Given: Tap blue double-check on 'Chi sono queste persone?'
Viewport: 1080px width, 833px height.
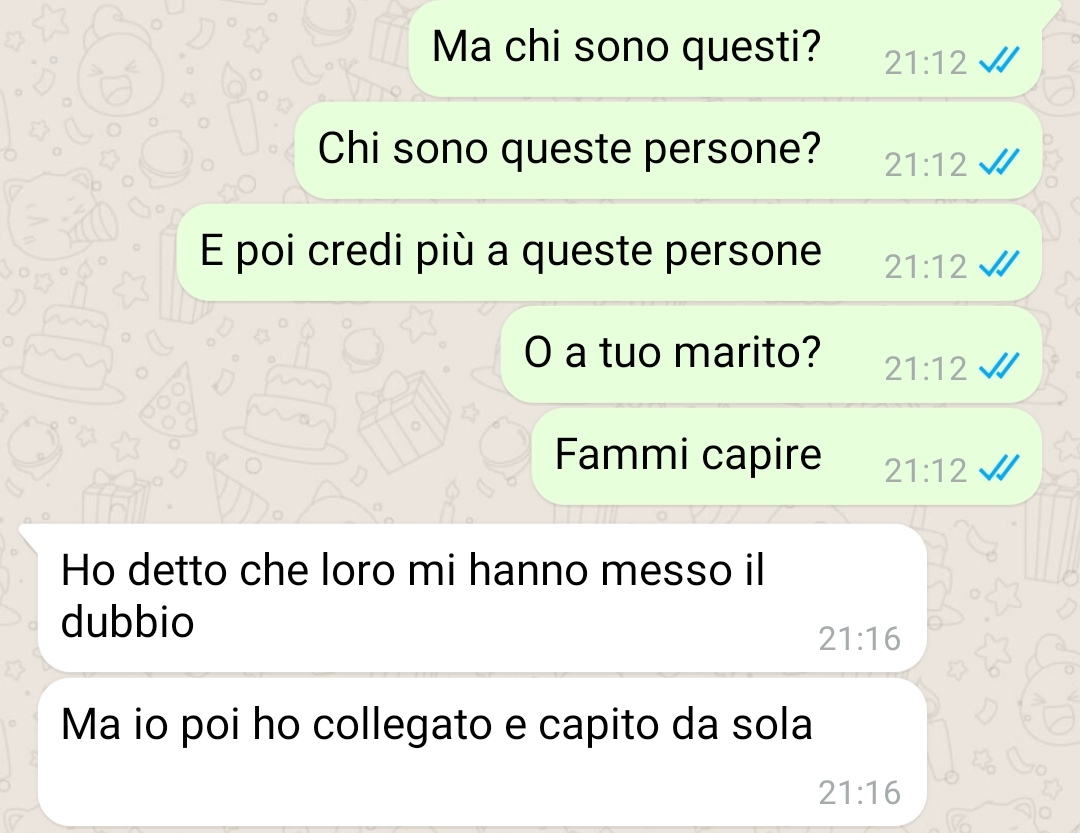Looking at the screenshot, I should [x=998, y=164].
